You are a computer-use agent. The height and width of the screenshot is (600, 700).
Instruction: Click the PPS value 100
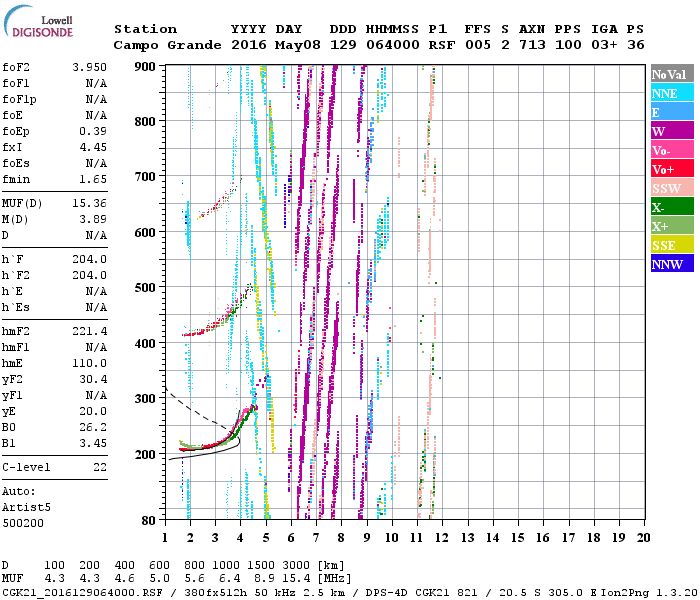pos(568,45)
